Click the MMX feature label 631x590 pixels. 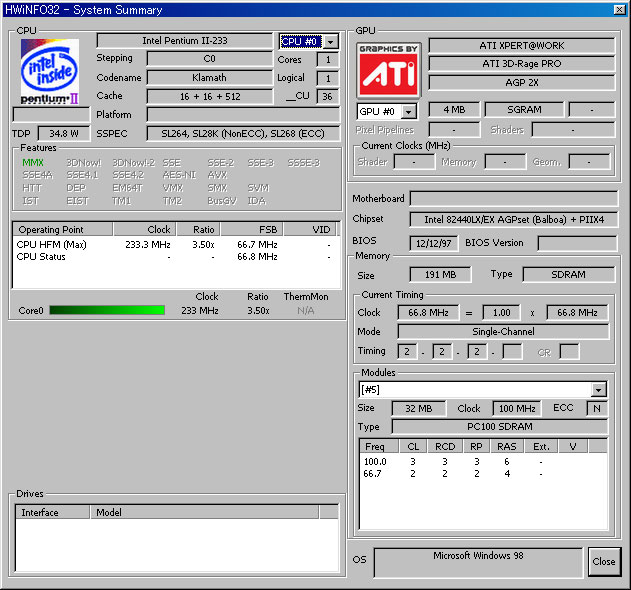(33, 163)
